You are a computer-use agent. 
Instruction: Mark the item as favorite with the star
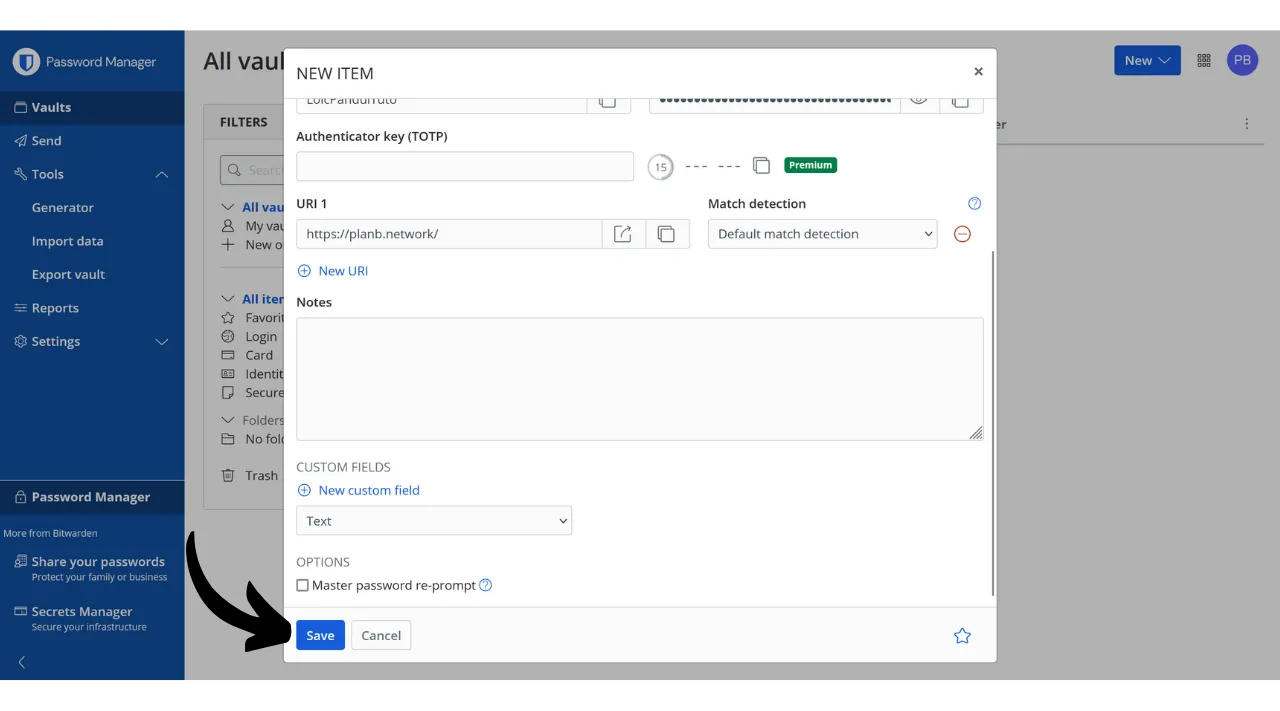(962, 636)
